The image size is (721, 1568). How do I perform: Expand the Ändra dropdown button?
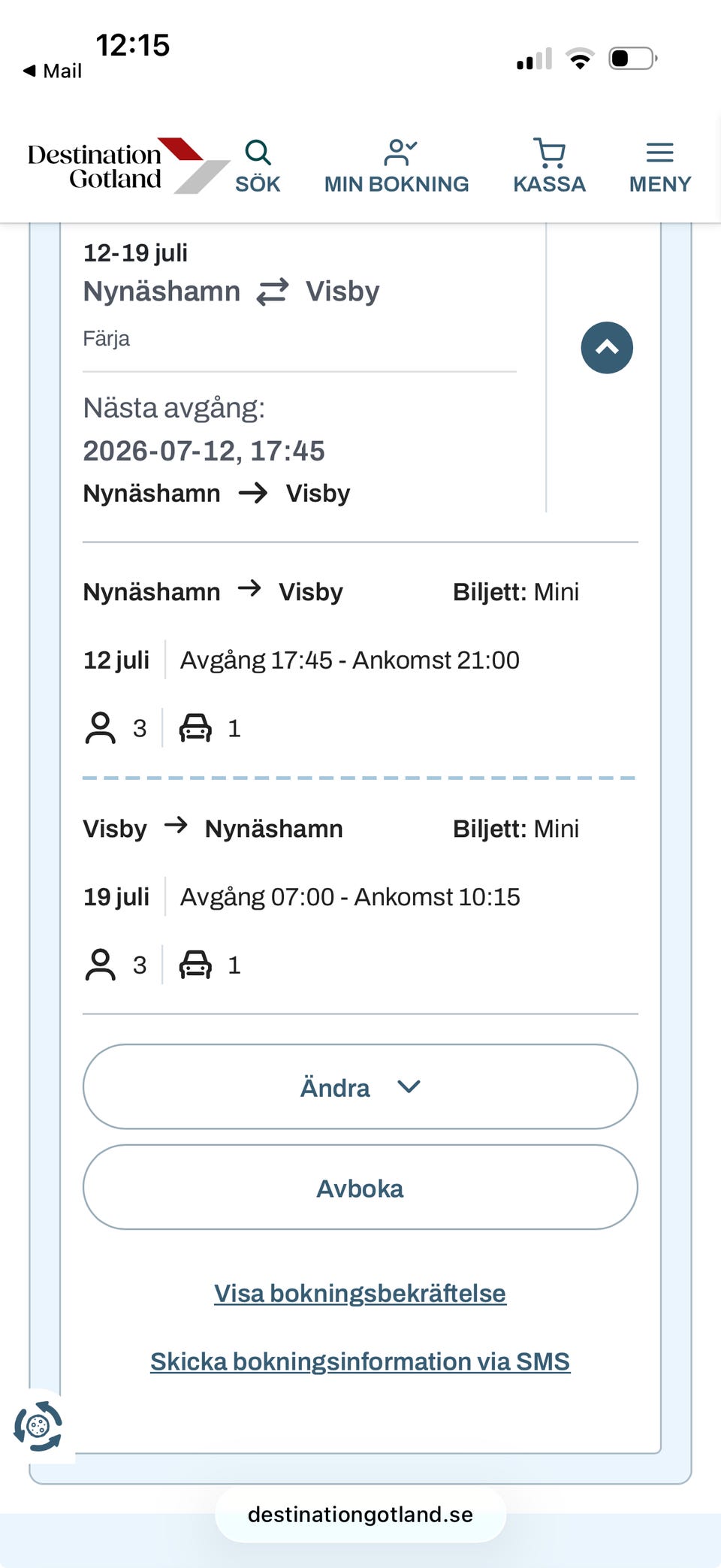[x=360, y=1086]
